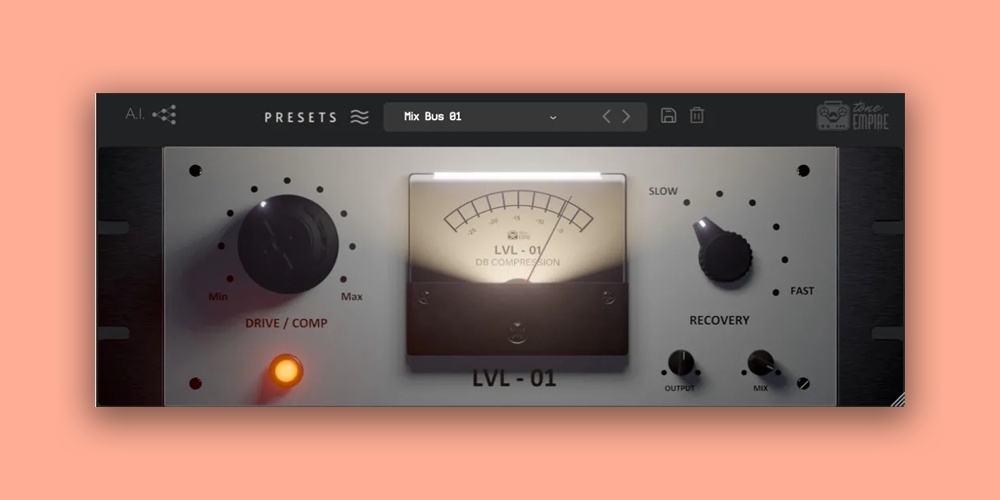This screenshot has width=1000, height=500.
Task: Click the Min label of drive knob
Action: (x=218, y=297)
